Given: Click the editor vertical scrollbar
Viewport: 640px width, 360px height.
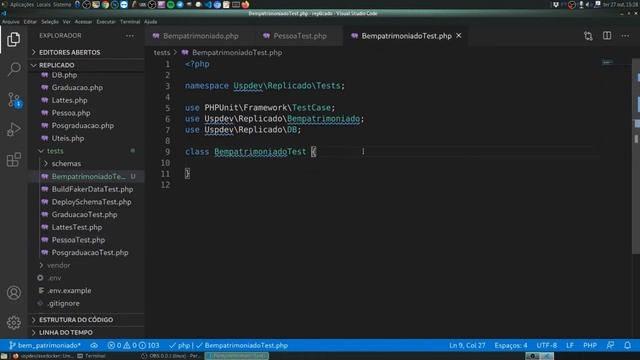Looking at the screenshot, I should [x=636, y=157].
